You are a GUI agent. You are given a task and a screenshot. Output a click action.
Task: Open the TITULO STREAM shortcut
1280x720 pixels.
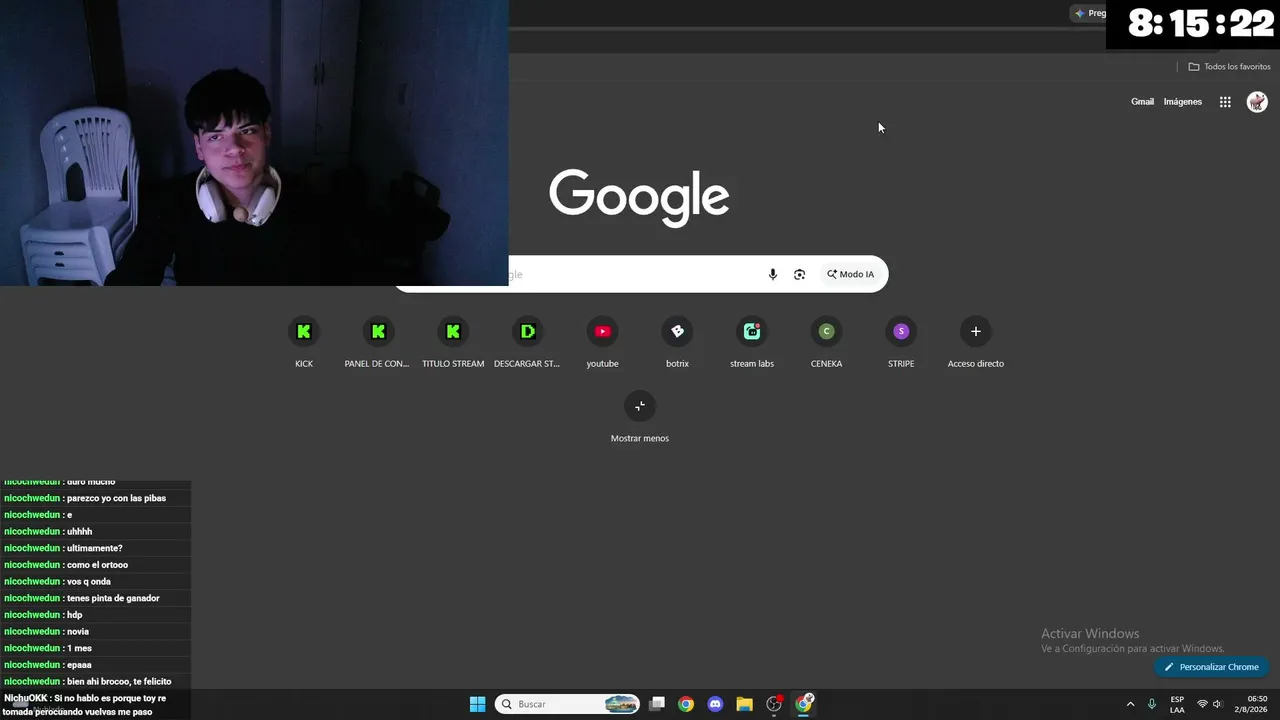click(453, 342)
